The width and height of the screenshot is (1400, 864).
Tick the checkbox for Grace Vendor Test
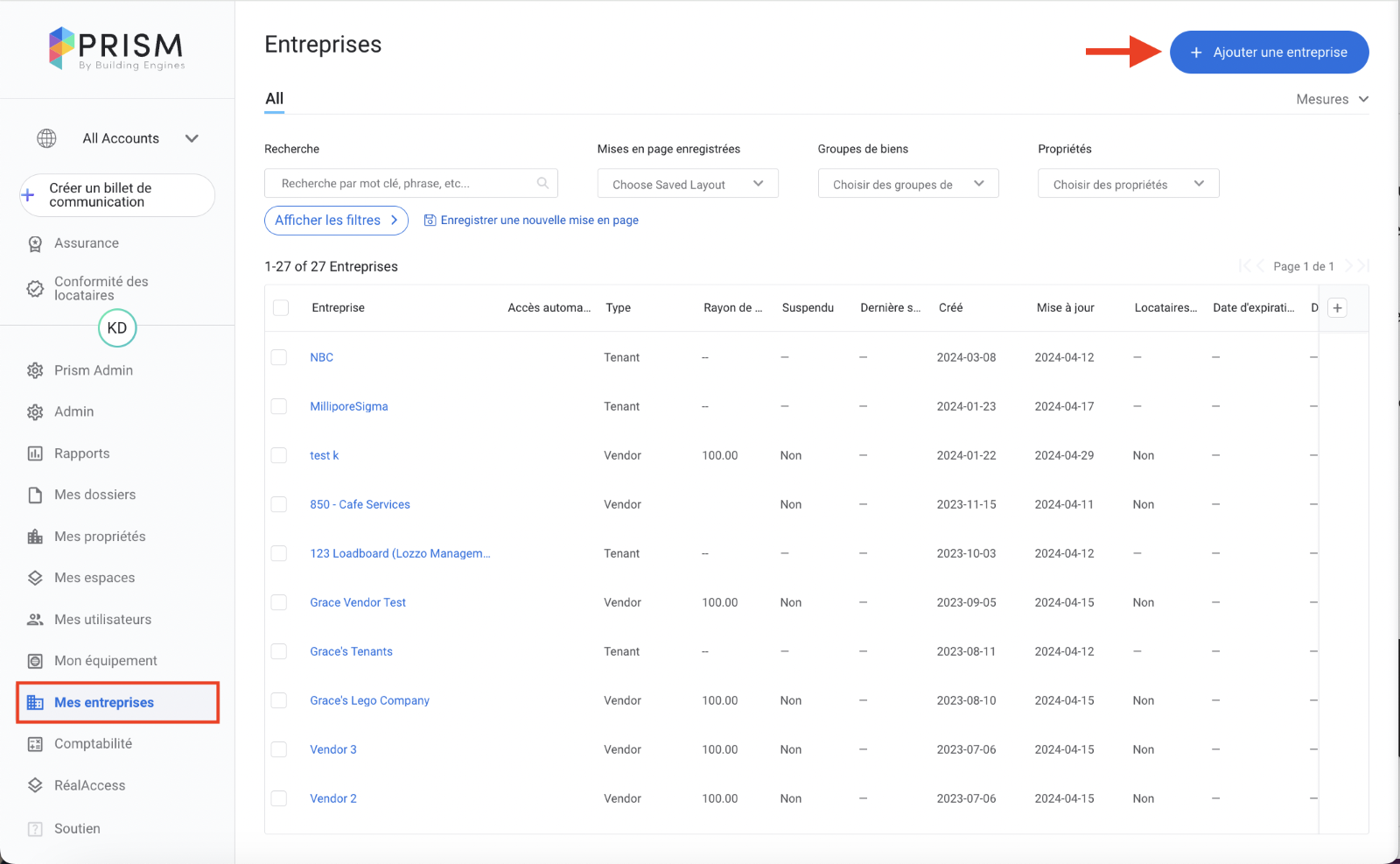click(279, 602)
